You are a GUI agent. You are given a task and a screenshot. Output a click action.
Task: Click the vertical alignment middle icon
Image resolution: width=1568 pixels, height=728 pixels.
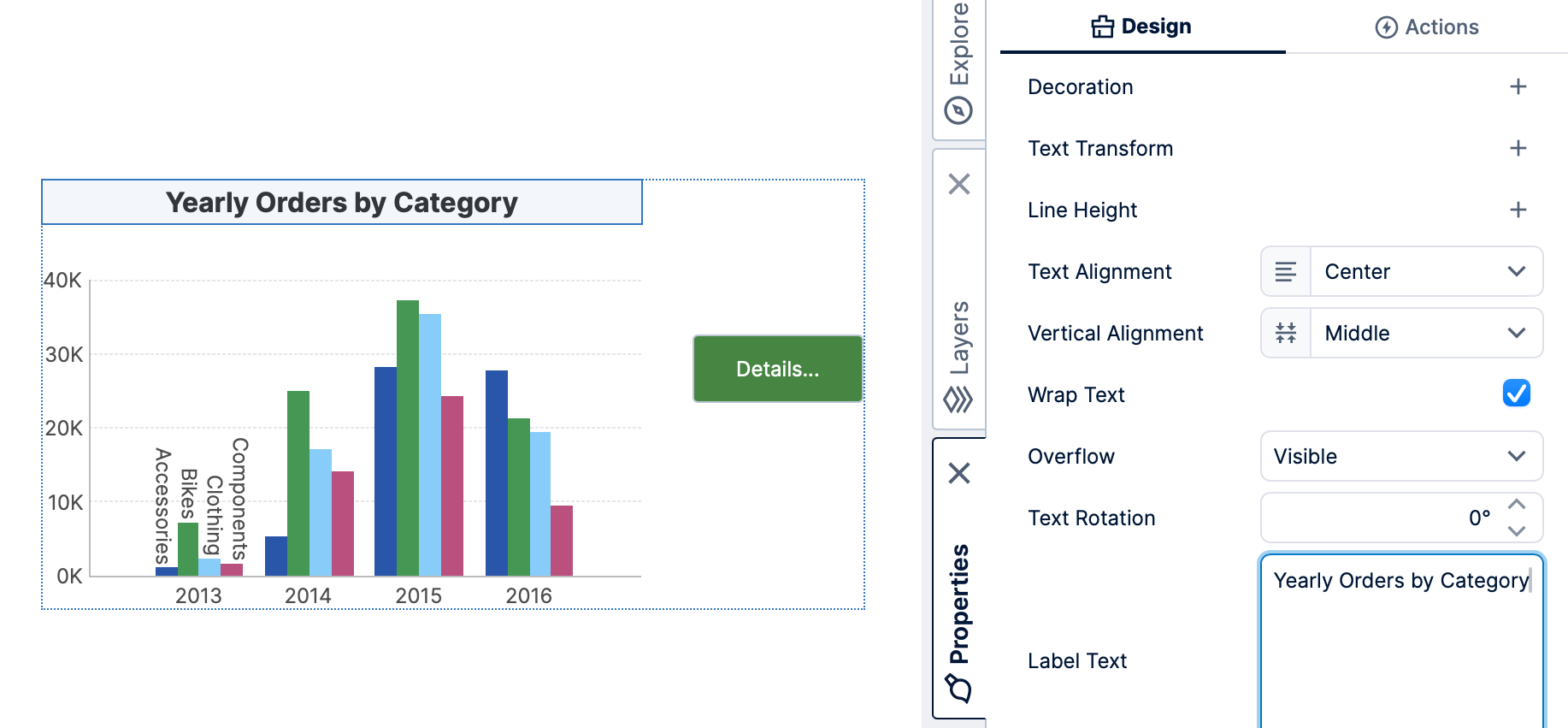(1285, 334)
